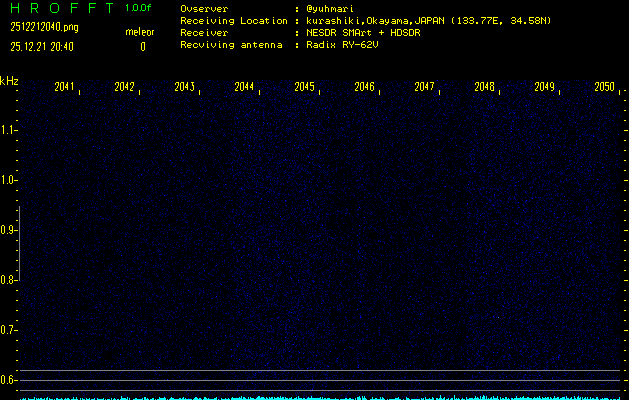629x400 pixels.
Task: Select the 0.8 frequency axis label
Action: coord(9,280)
